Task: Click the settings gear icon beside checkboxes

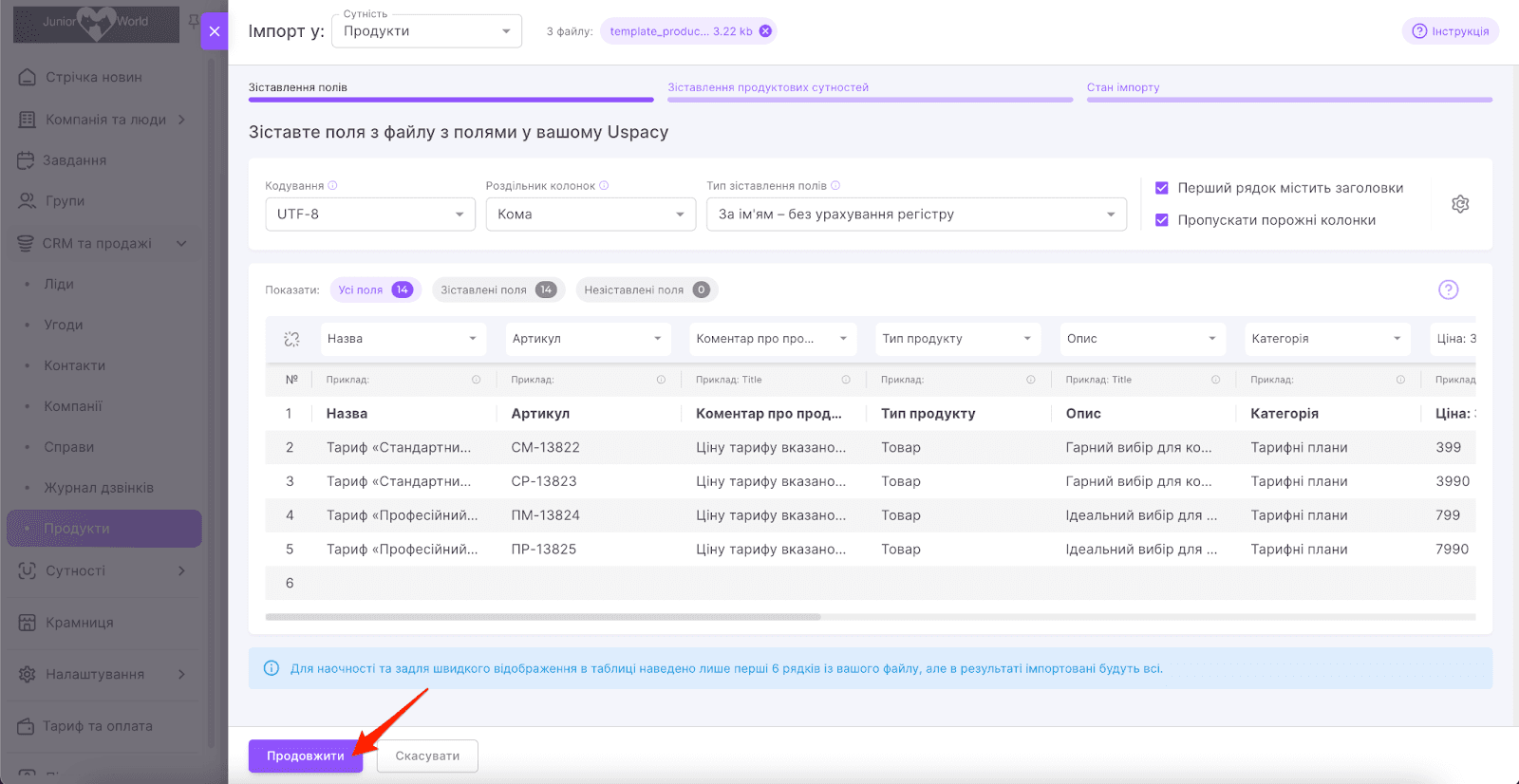Action: (x=1460, y=204)
